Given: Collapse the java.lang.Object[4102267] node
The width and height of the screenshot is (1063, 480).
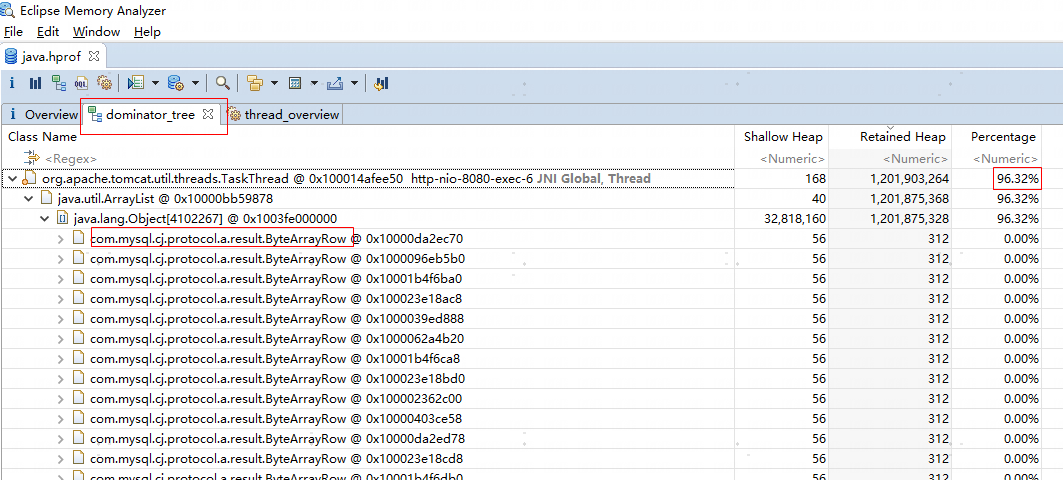Looking at the screenshot, I should pyautogui.click(x=45, y=218).
